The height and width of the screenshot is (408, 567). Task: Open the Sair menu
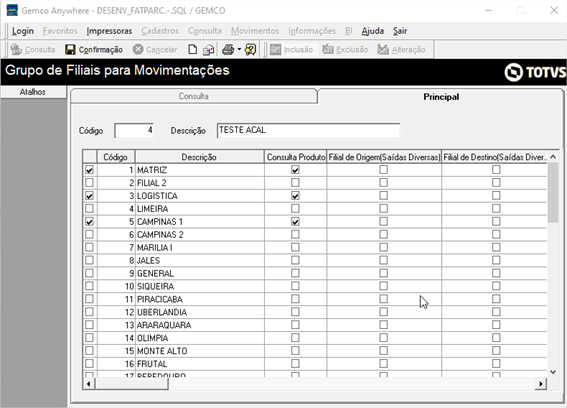tap(400, 31)
